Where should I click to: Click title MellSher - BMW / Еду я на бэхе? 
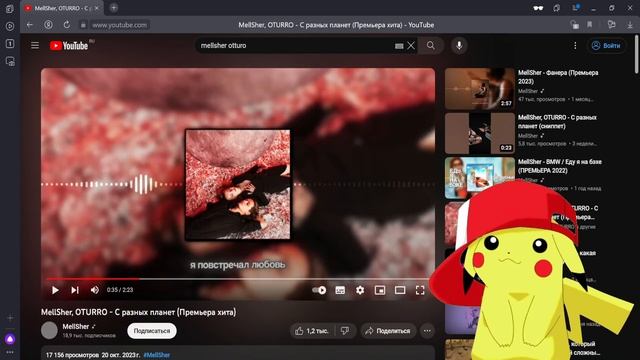(560, 166)
